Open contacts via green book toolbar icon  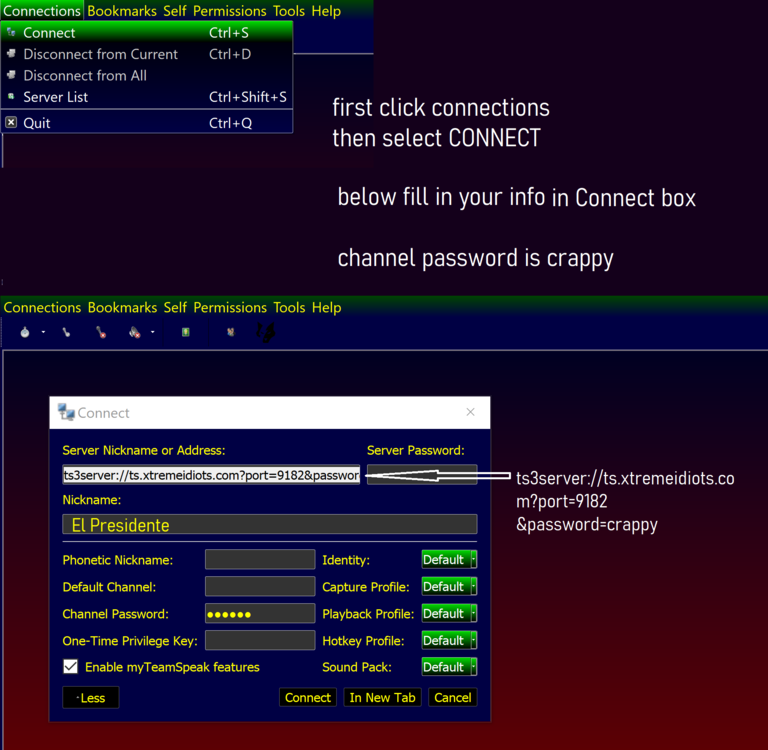click(186, 333)
